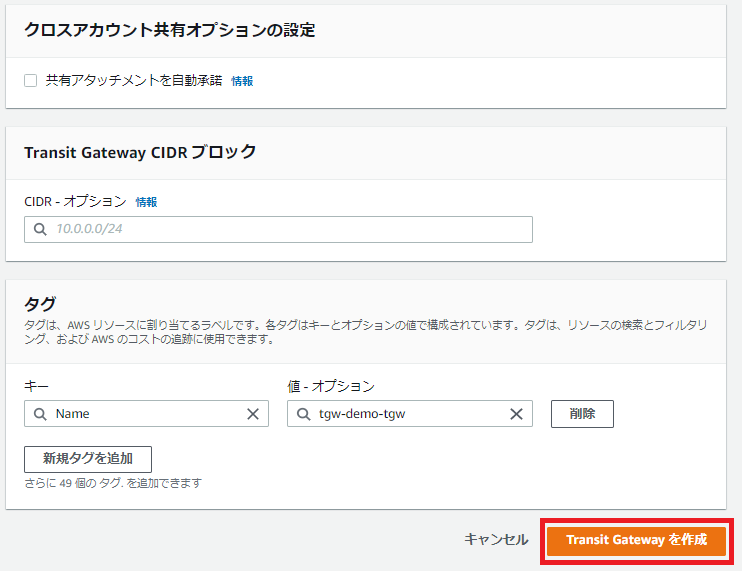742x571 pixels.
Task: Select the Transit Gateway CIDR ブロック heading
Action: click(x=140, y=152)
